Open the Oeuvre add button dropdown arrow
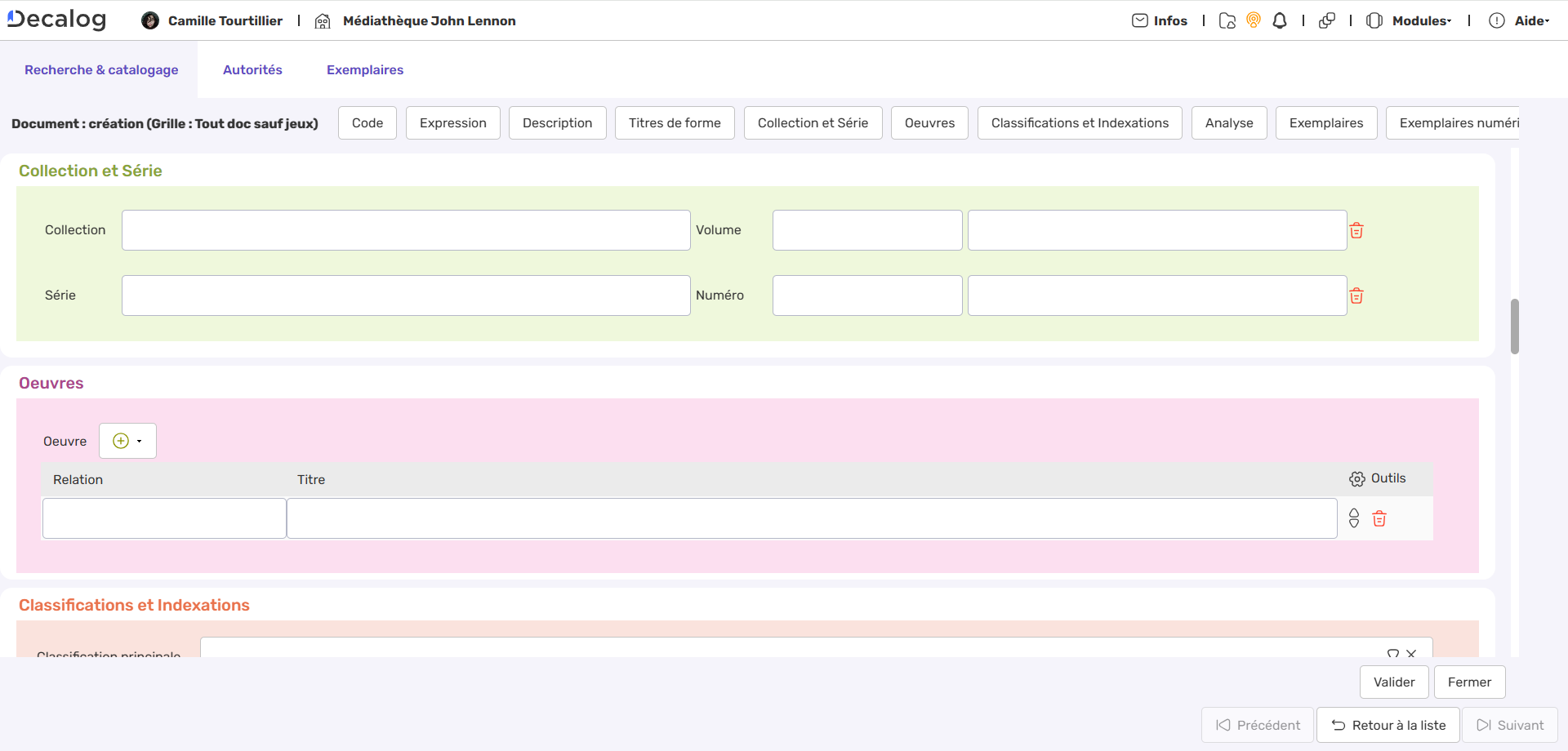Image resolution: width=1568 pixels, height=751 pixels. 140,440
